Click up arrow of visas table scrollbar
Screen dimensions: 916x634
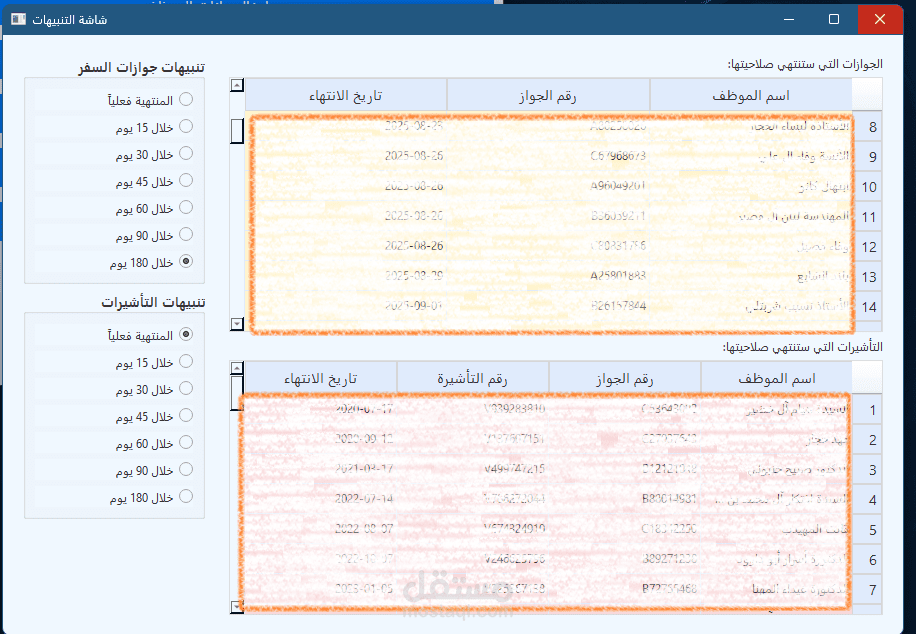237,368
